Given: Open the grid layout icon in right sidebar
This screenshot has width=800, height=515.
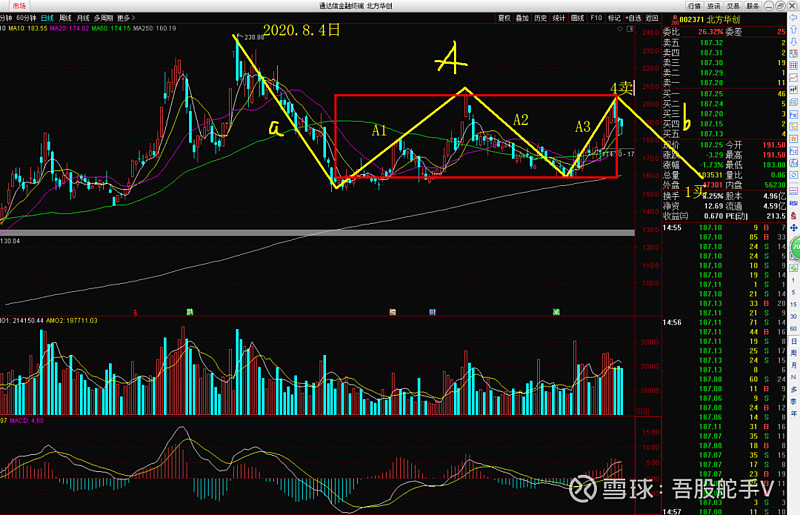Looking at the screenshot, I should tap(793, 65).
